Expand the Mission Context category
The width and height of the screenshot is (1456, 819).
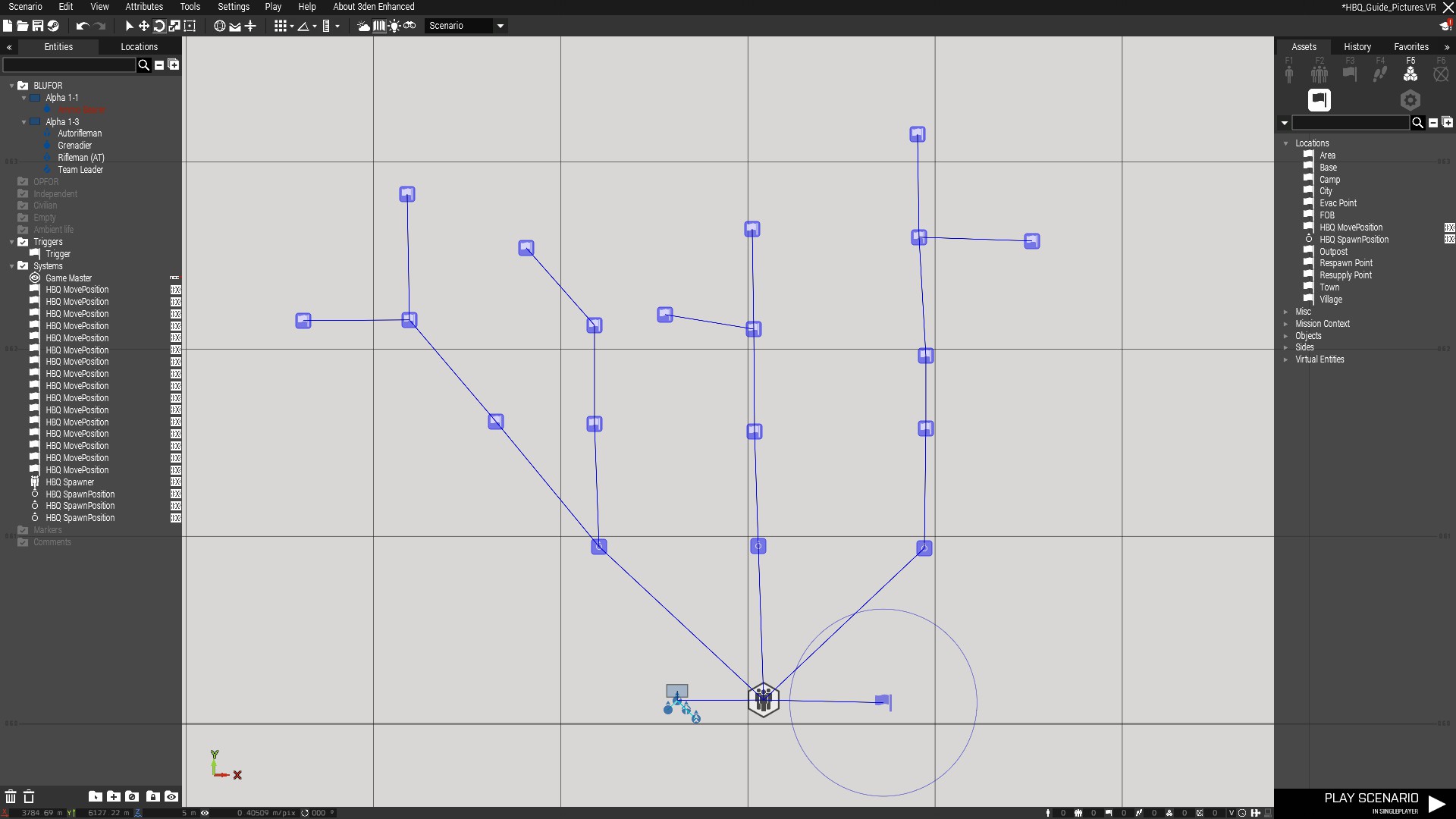click(1285, 324)
